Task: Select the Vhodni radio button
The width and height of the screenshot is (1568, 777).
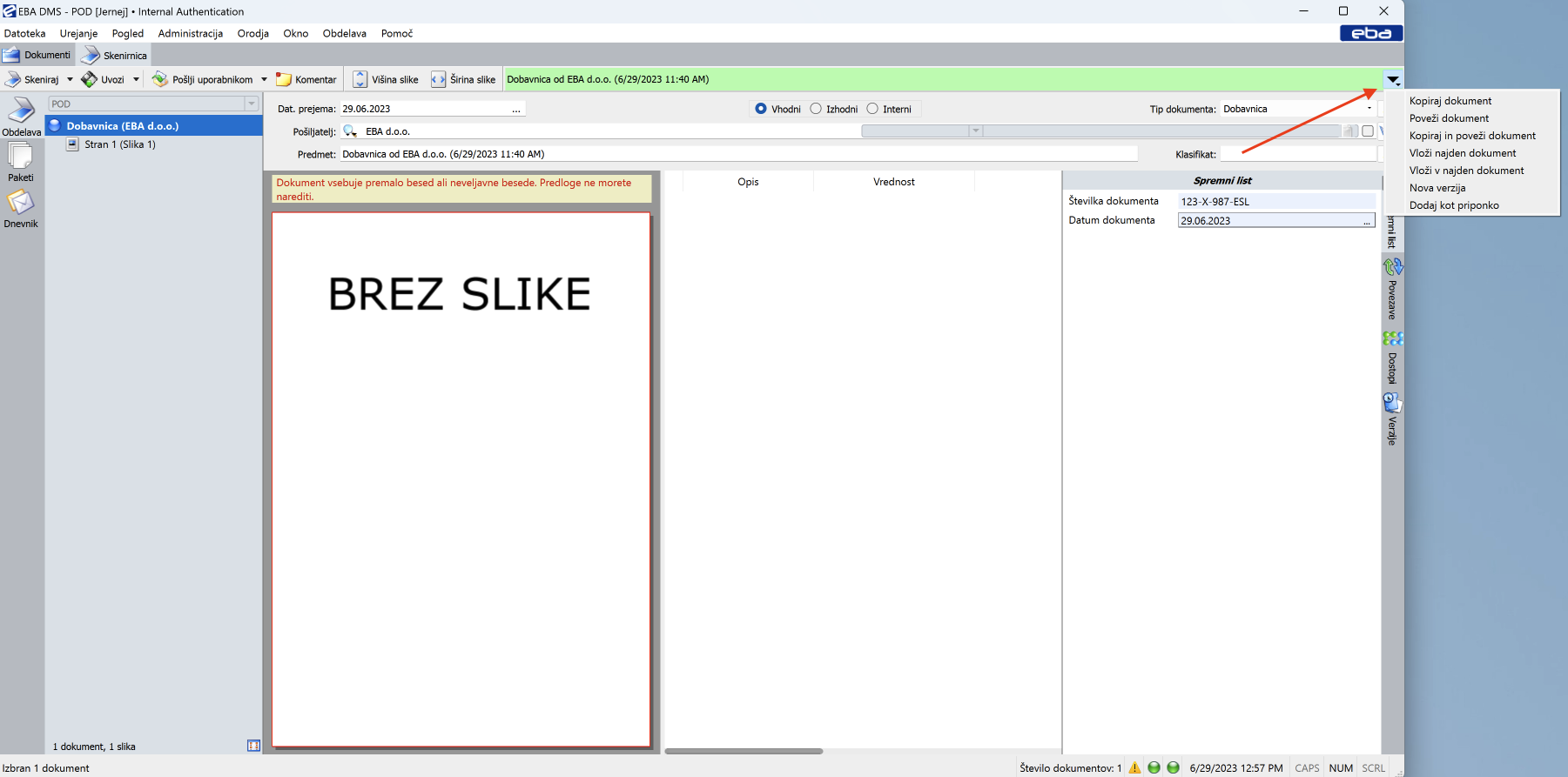Action: pyautogui.click(x=761, y=109)
